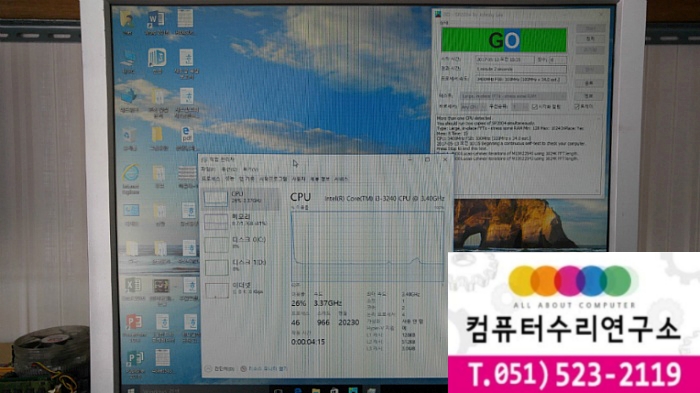
Task: Open the Word 2016 desktop shortcut
Action: pos(156,22)
